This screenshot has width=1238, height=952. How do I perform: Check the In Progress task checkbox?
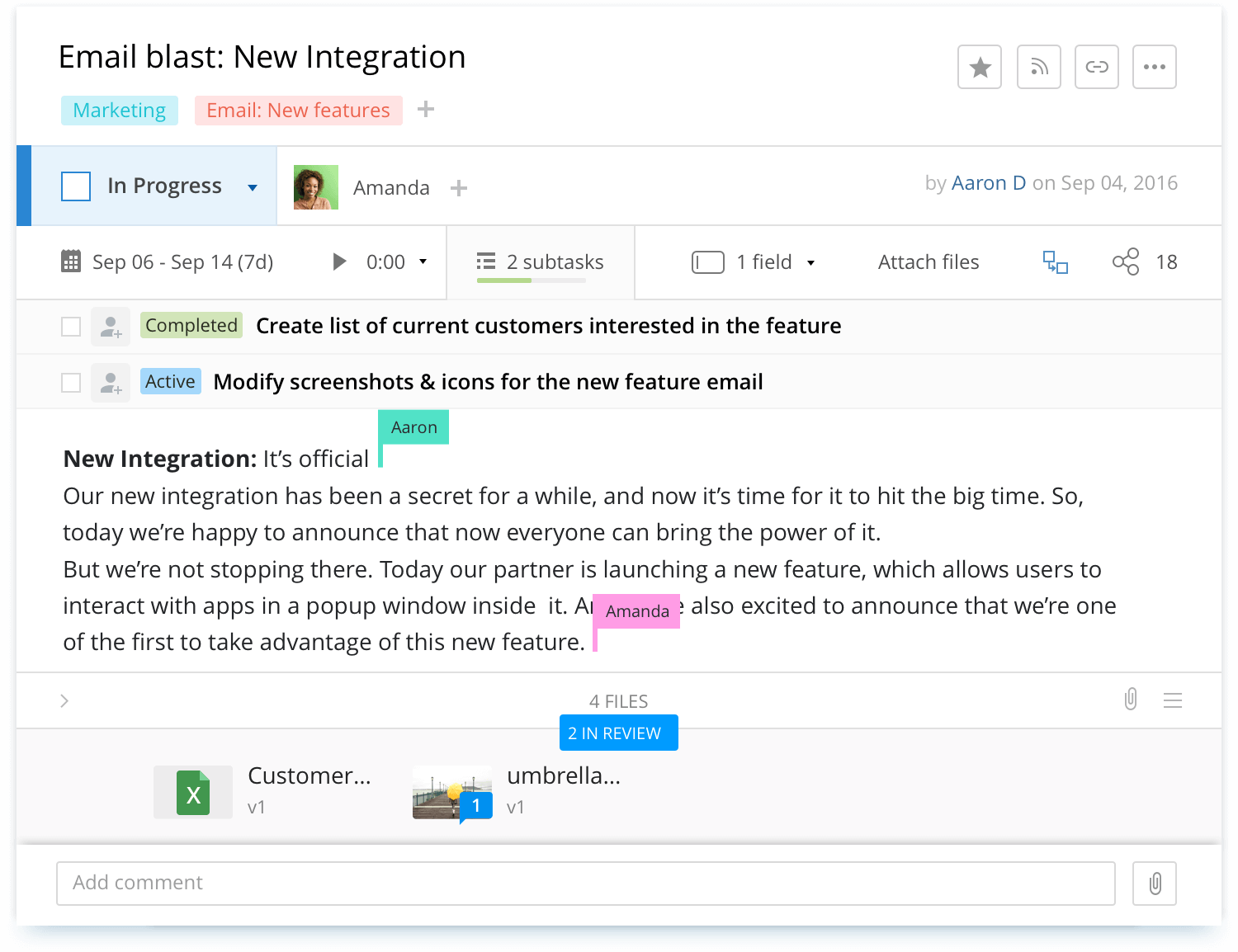click(x=76, y=186)
